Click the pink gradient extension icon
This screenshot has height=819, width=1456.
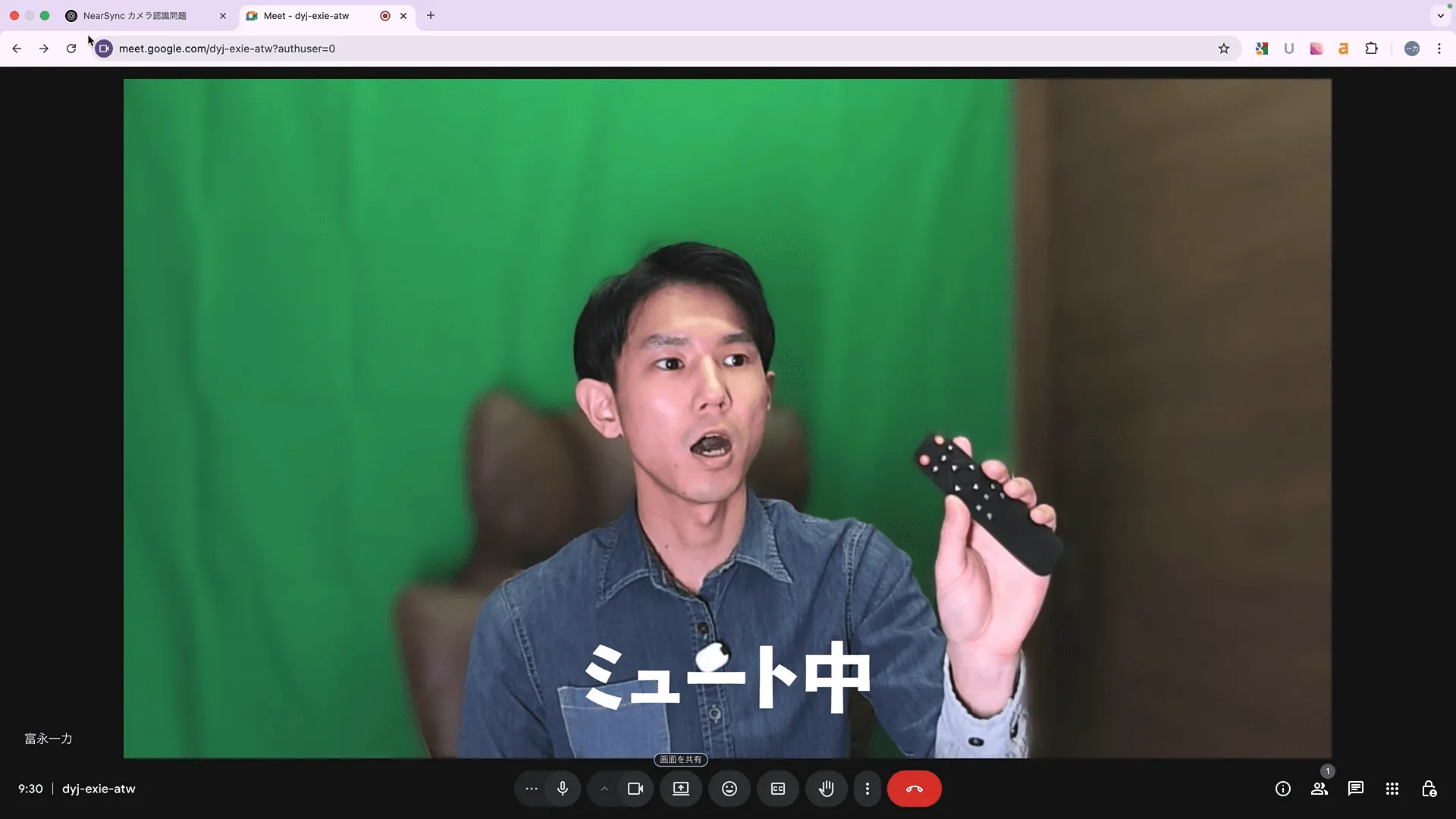pyautogui.click(x=1316, y=49)
